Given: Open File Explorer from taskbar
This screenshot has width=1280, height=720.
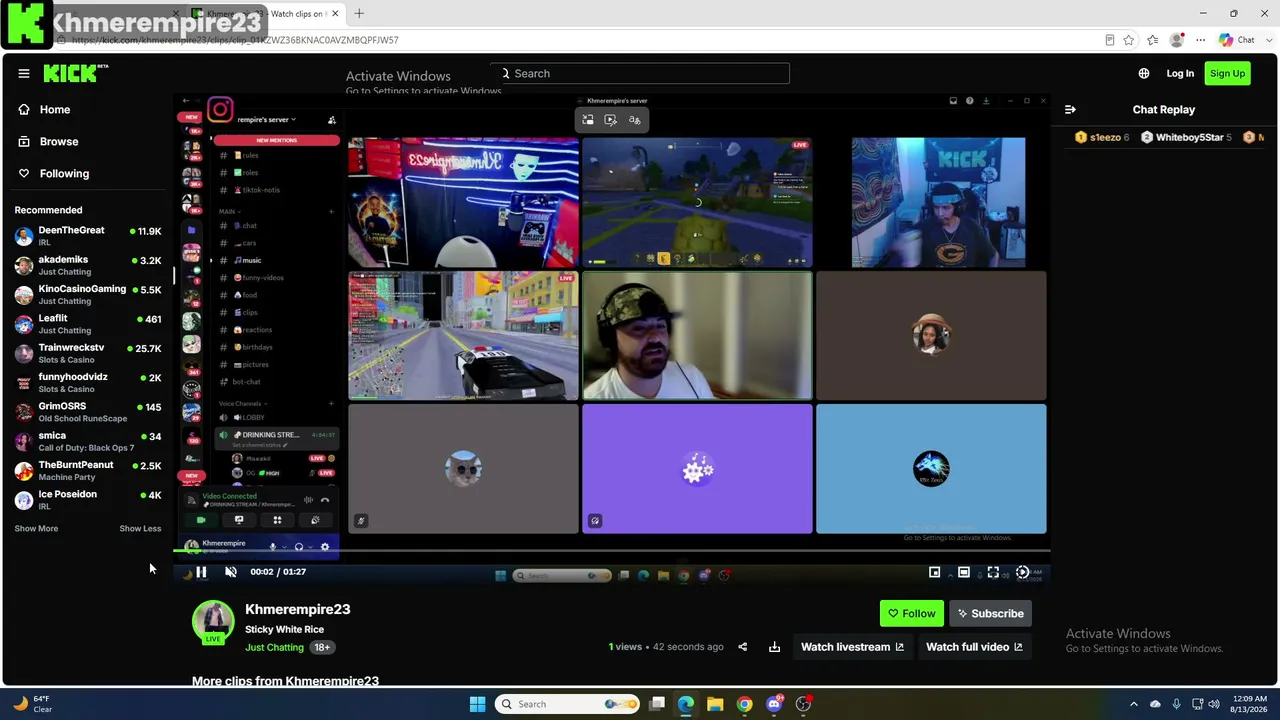Looking at the screenshot, I should pyautogui.click(x=715, y=704).
